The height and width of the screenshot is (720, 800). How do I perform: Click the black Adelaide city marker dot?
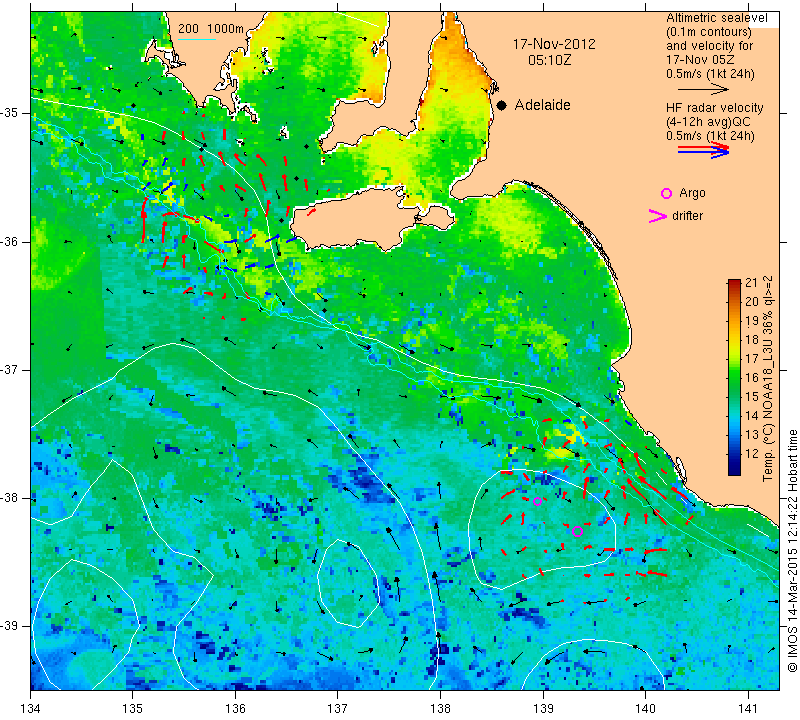click(x=502, y=105)
